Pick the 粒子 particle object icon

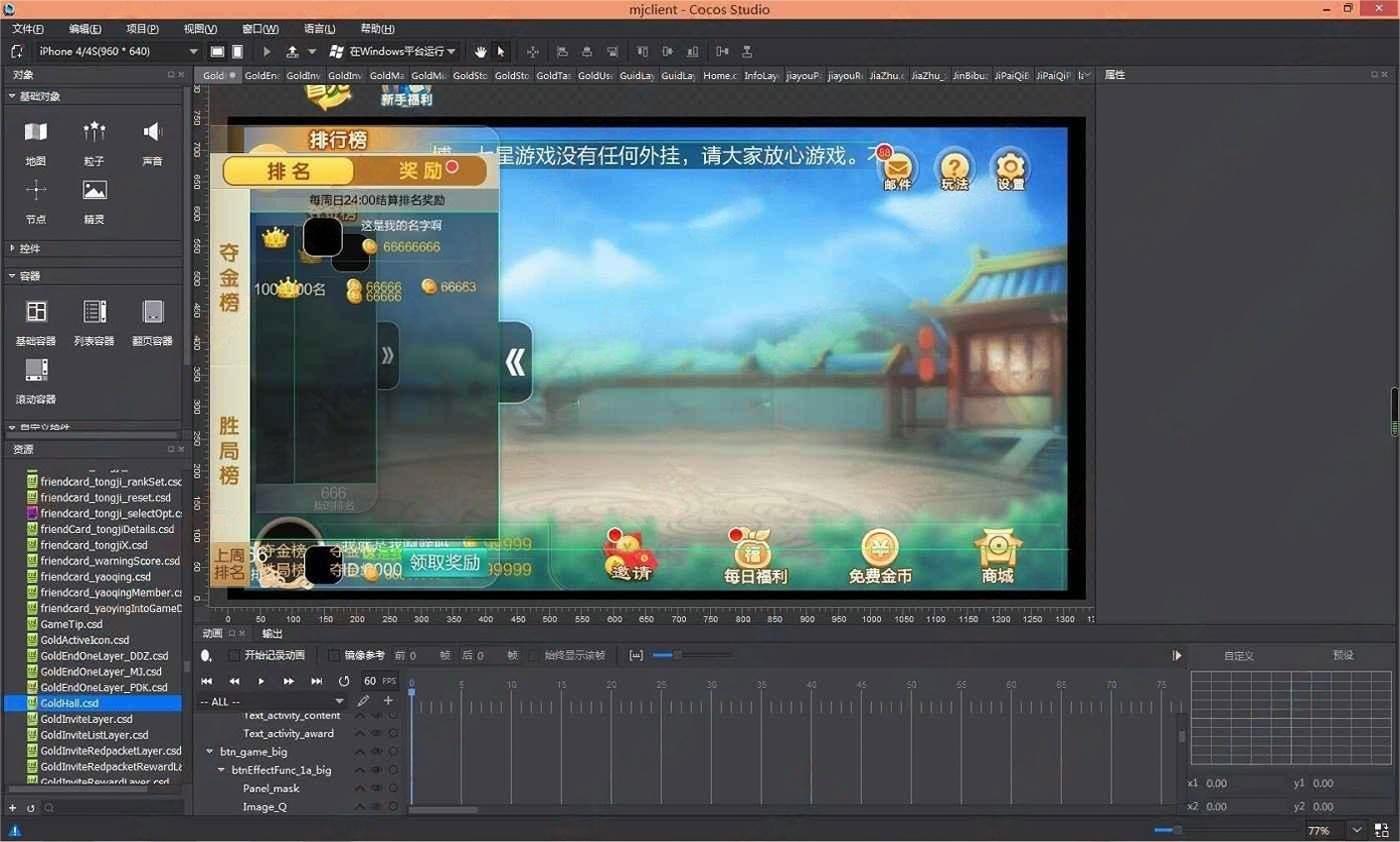tap(94, 133)
